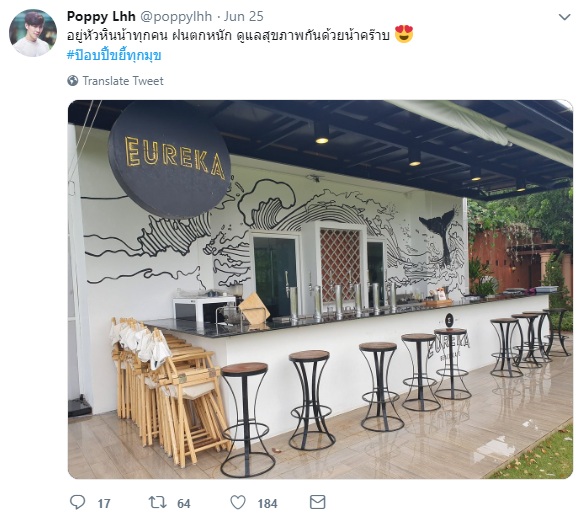Click the retweet count 64
Screen dimensions: 580x518
pos(183,504)
